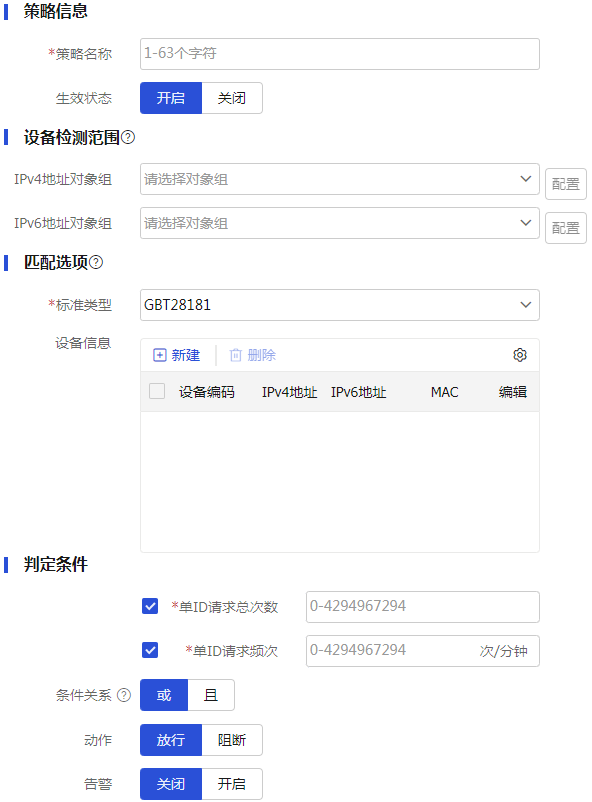Switch 告警 to 开启
This screenshot has width=592, height=802.
(232, 784)
